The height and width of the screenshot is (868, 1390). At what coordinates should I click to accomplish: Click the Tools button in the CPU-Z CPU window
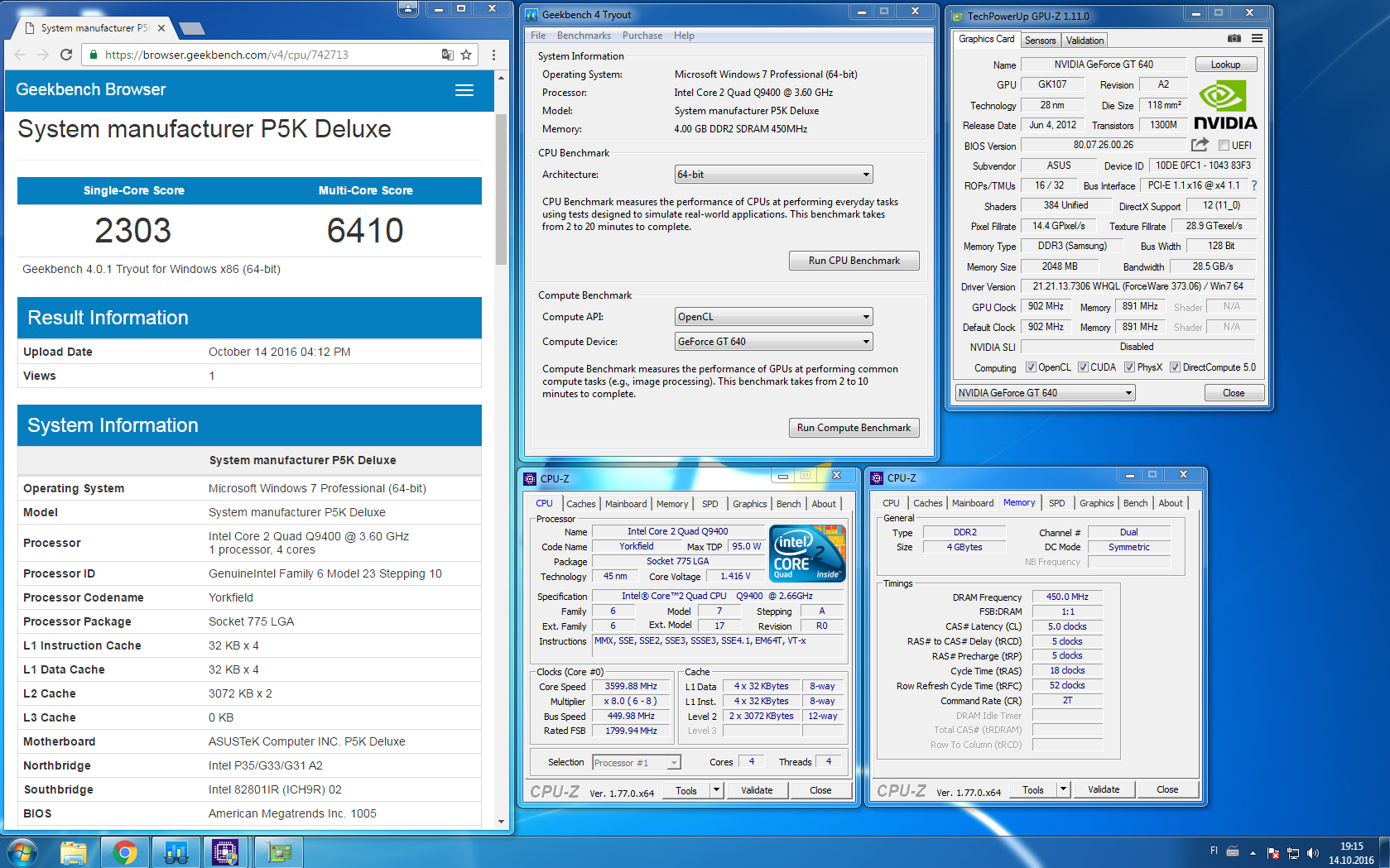coord(686,790)
